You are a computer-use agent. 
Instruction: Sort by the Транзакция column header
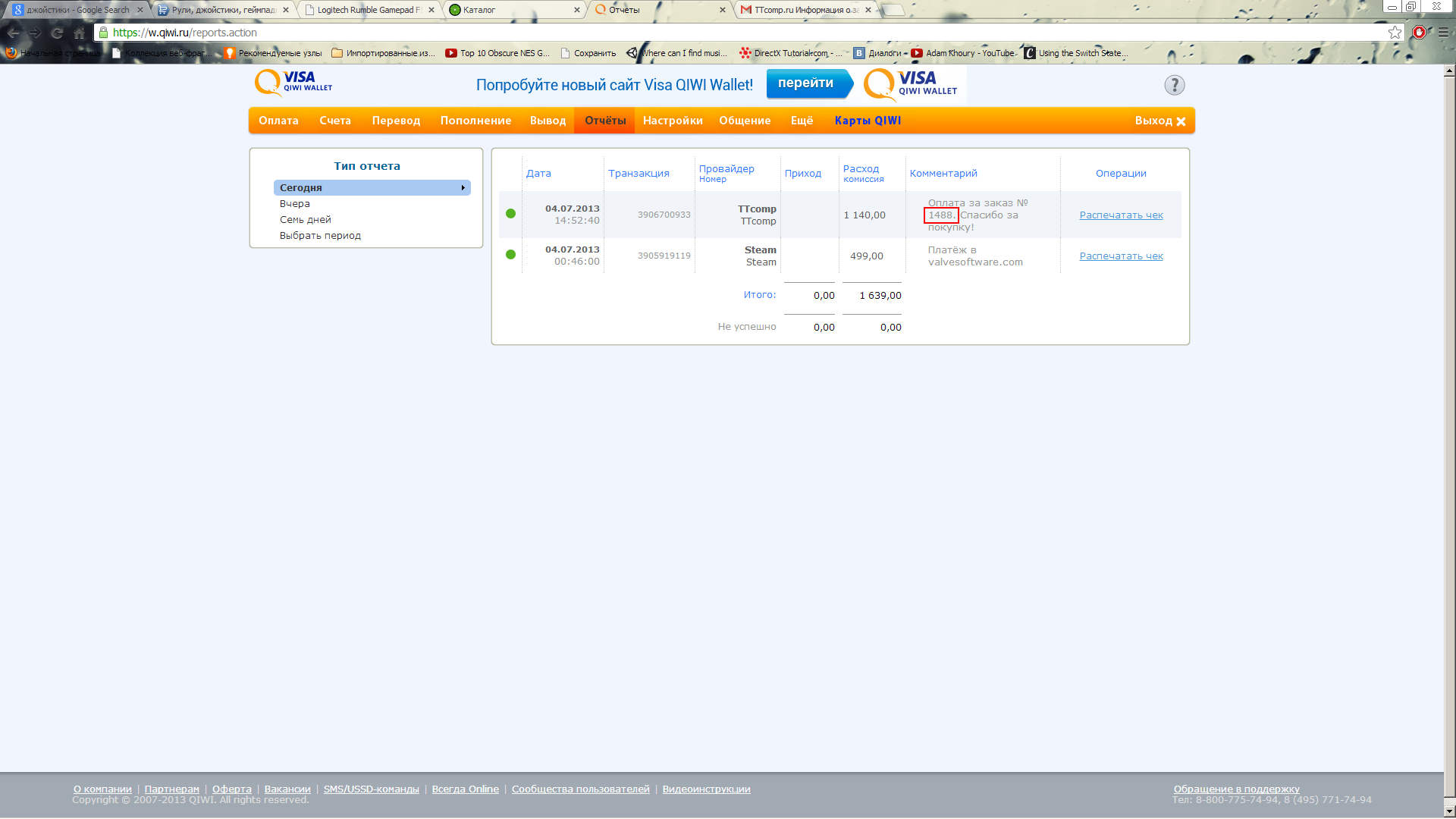coord(639,173)
